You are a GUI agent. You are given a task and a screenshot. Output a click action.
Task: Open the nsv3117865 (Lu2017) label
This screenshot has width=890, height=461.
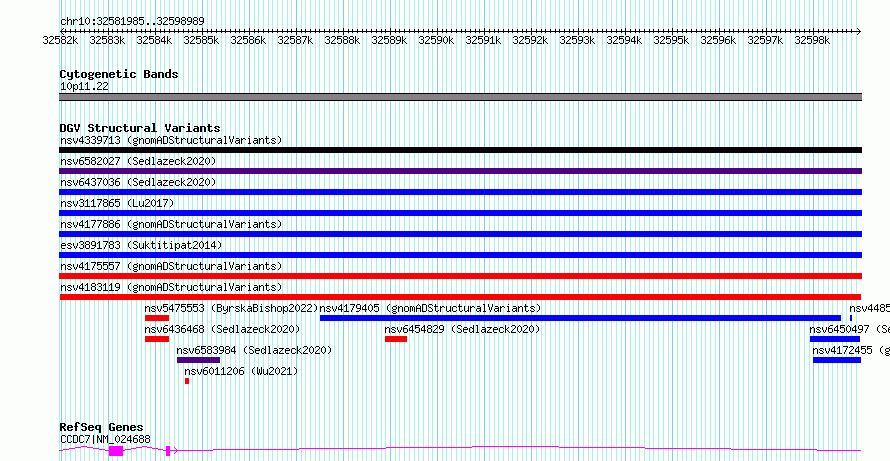[x=117, y=203]
